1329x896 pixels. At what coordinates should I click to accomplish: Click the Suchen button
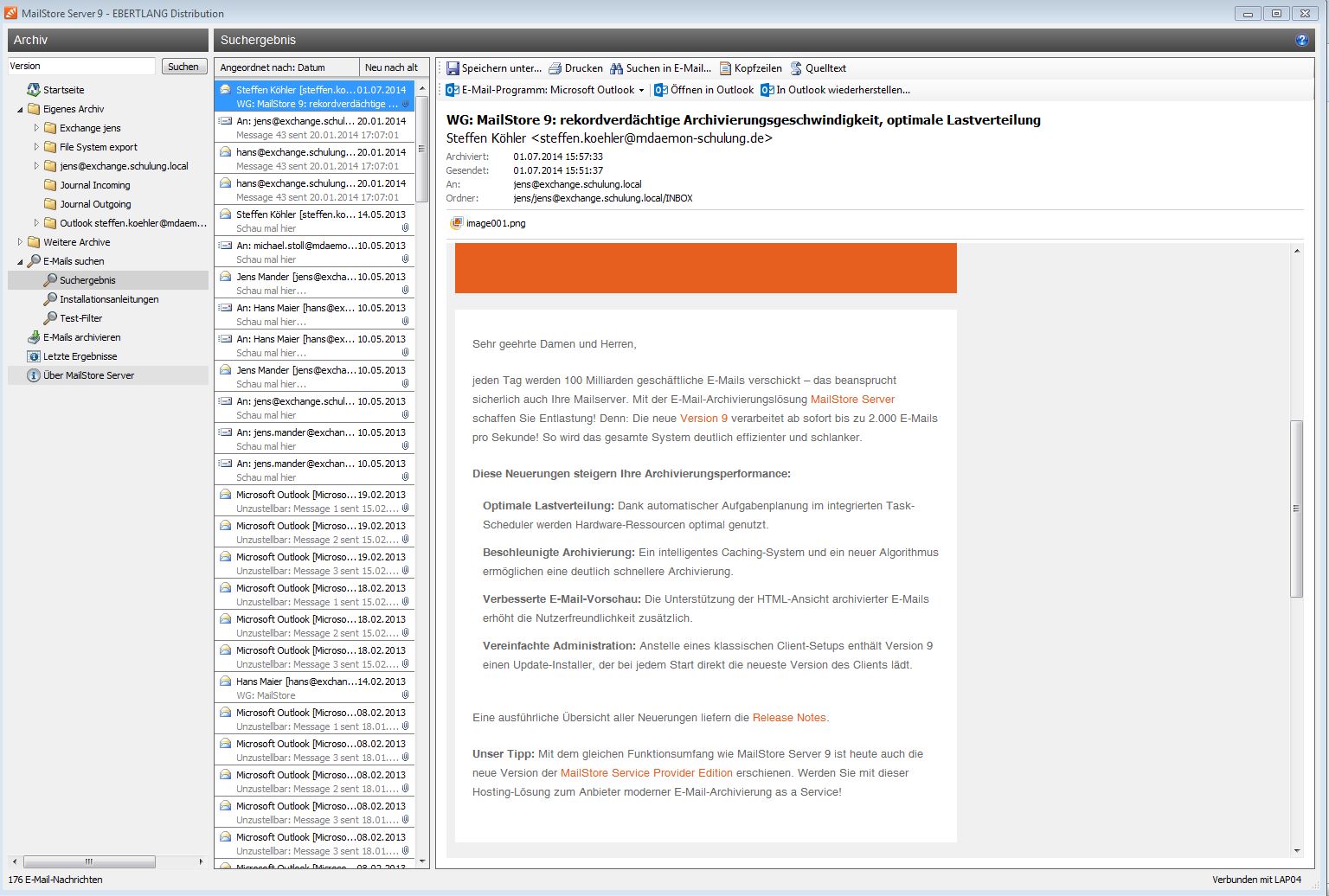(183, 67)
